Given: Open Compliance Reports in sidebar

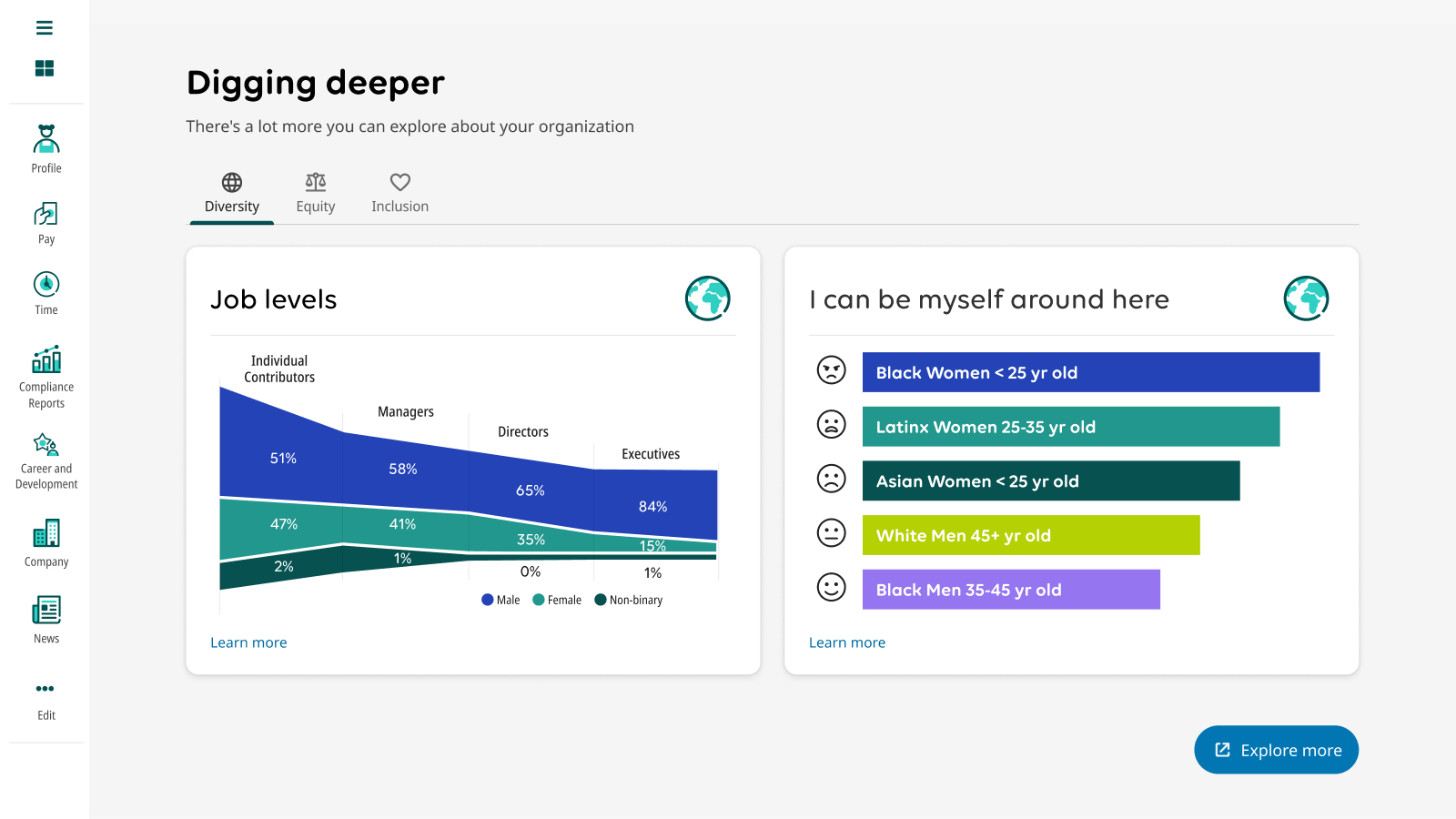Looking at the screenshot, I should tap(46, 359).
